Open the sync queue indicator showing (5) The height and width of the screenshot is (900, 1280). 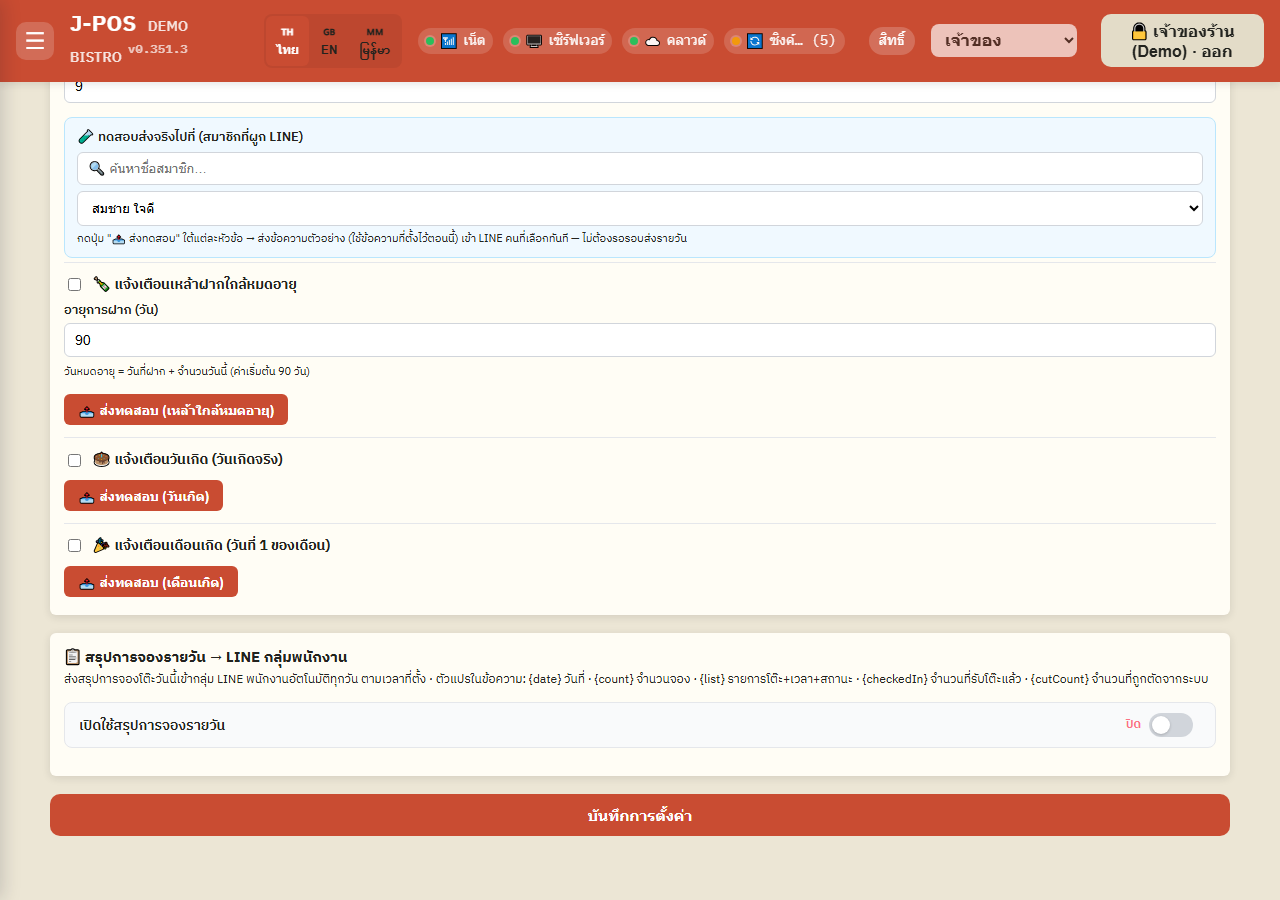784,41
